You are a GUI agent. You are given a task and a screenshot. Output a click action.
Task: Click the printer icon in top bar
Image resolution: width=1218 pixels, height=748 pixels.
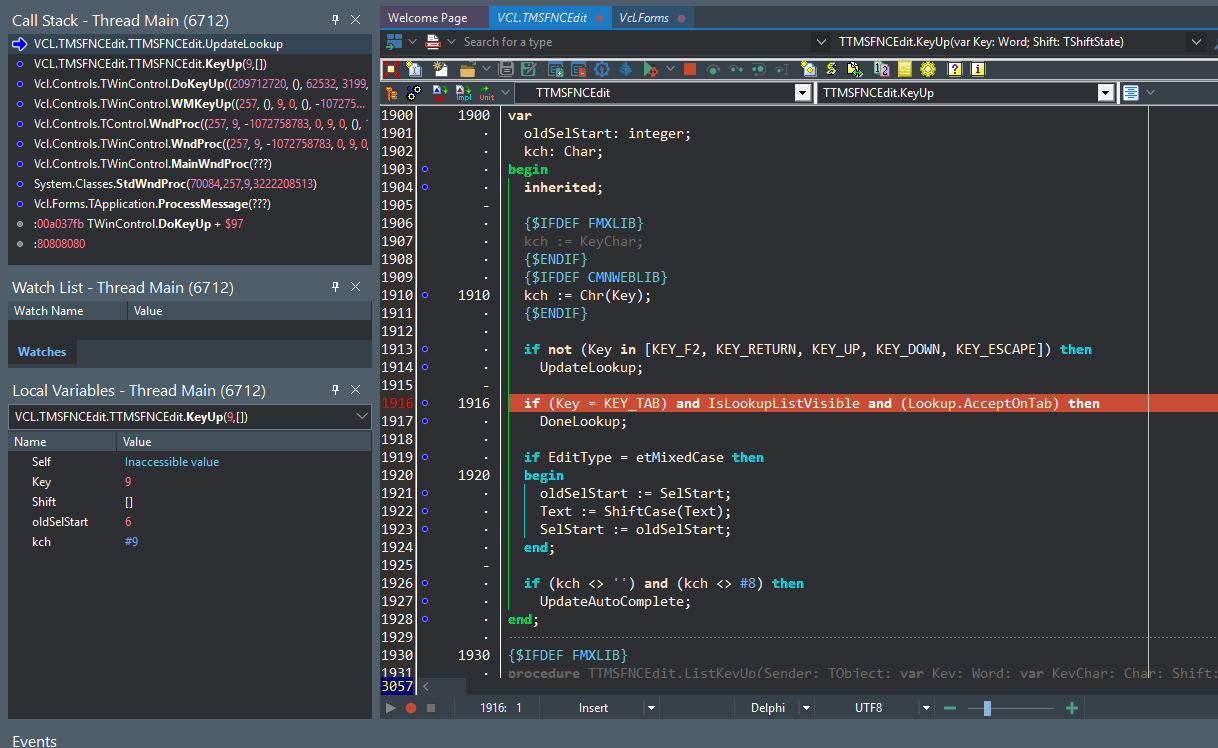tap(434, 41)
